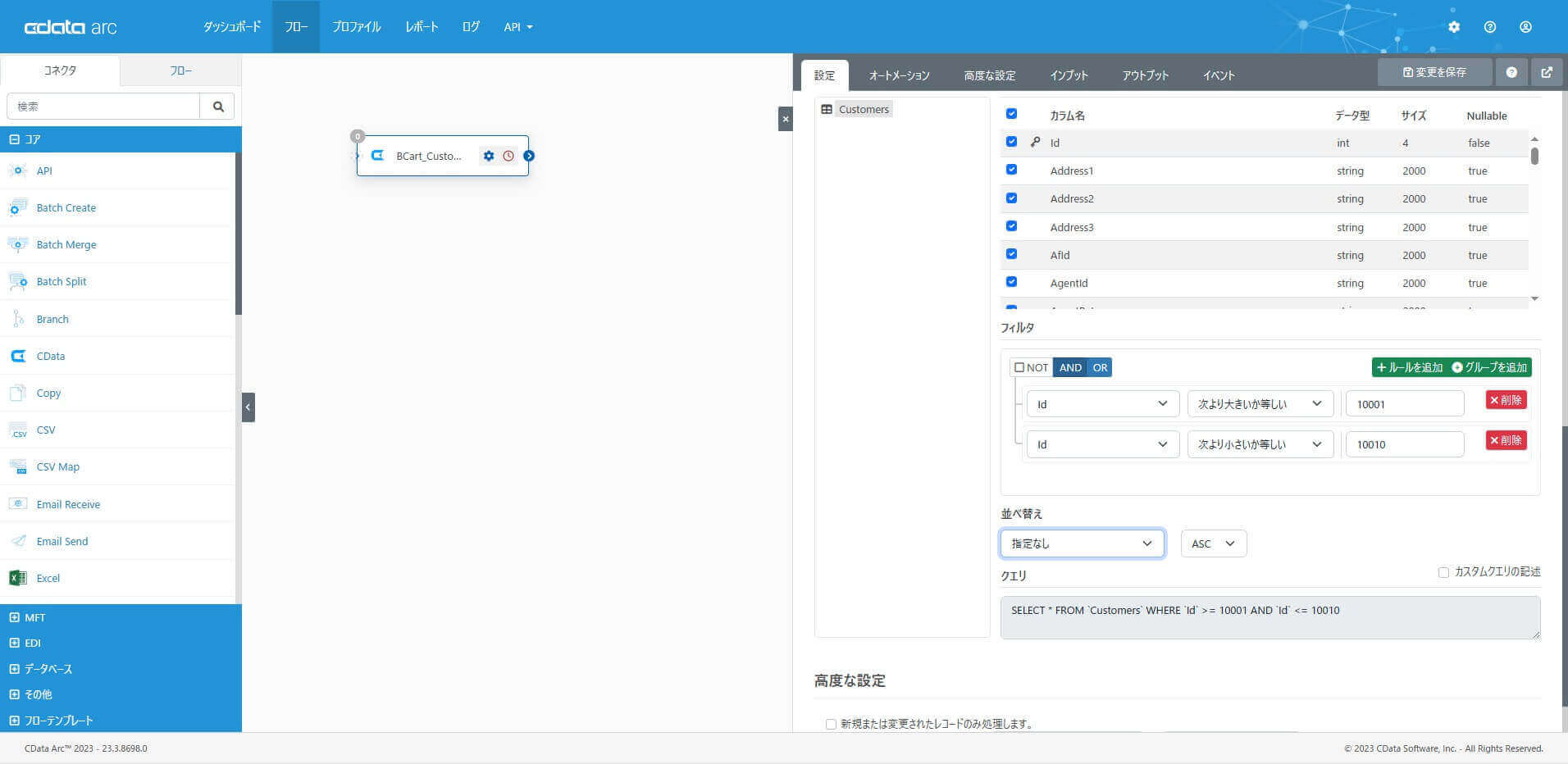Viewport: 1568px width, 764px height.
Task: Select the CSV Map connector
Action: point(58,466)
